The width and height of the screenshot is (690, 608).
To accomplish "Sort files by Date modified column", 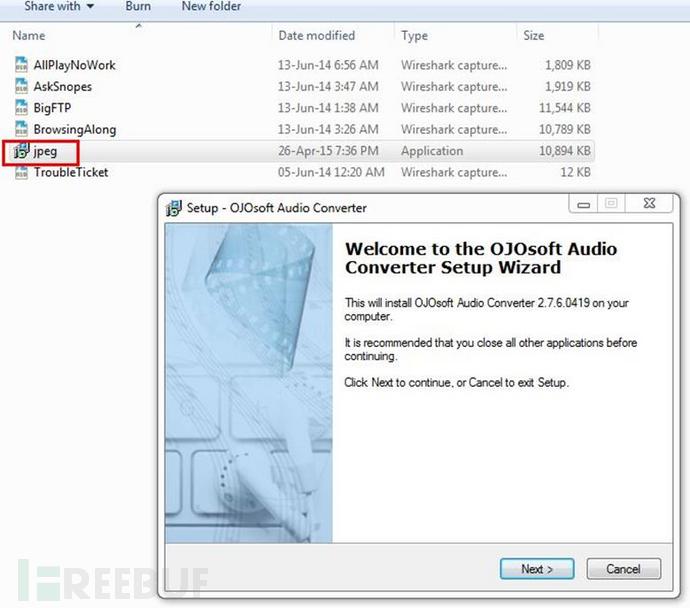I will pos(316,35).
